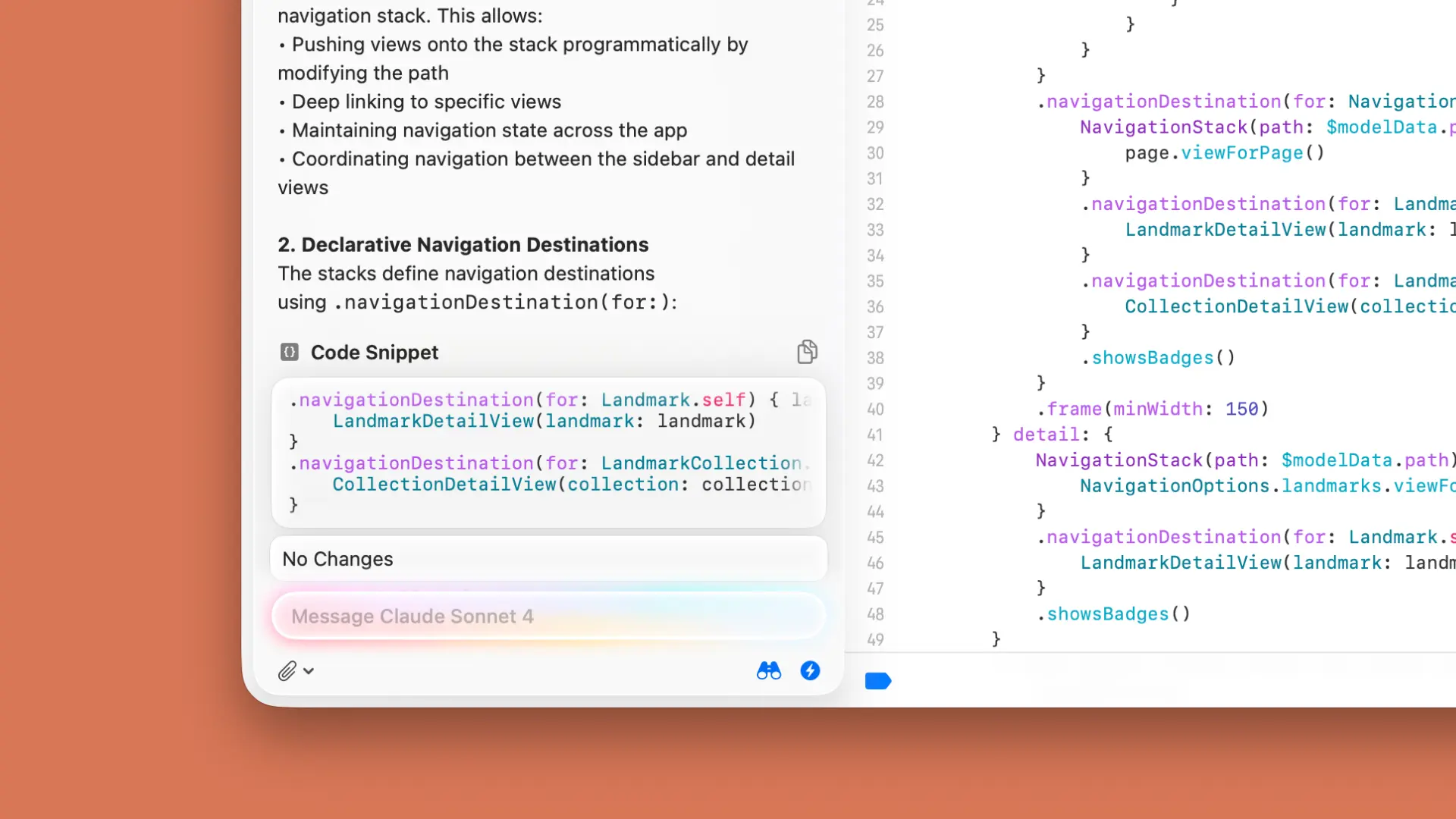Select the Code Snippet braces icon

(x=288, y=351)
